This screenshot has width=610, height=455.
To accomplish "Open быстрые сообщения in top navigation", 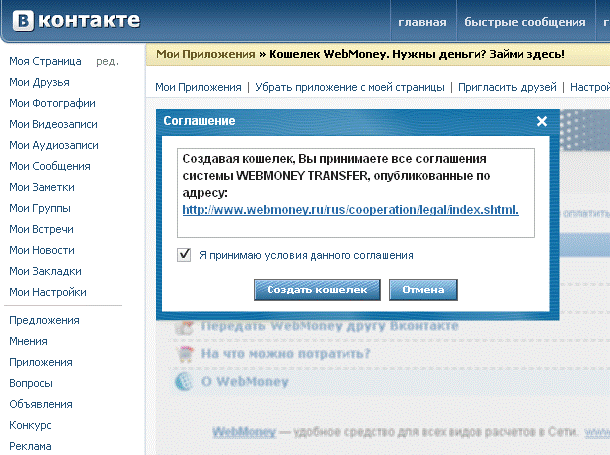I will coord(525,22).
